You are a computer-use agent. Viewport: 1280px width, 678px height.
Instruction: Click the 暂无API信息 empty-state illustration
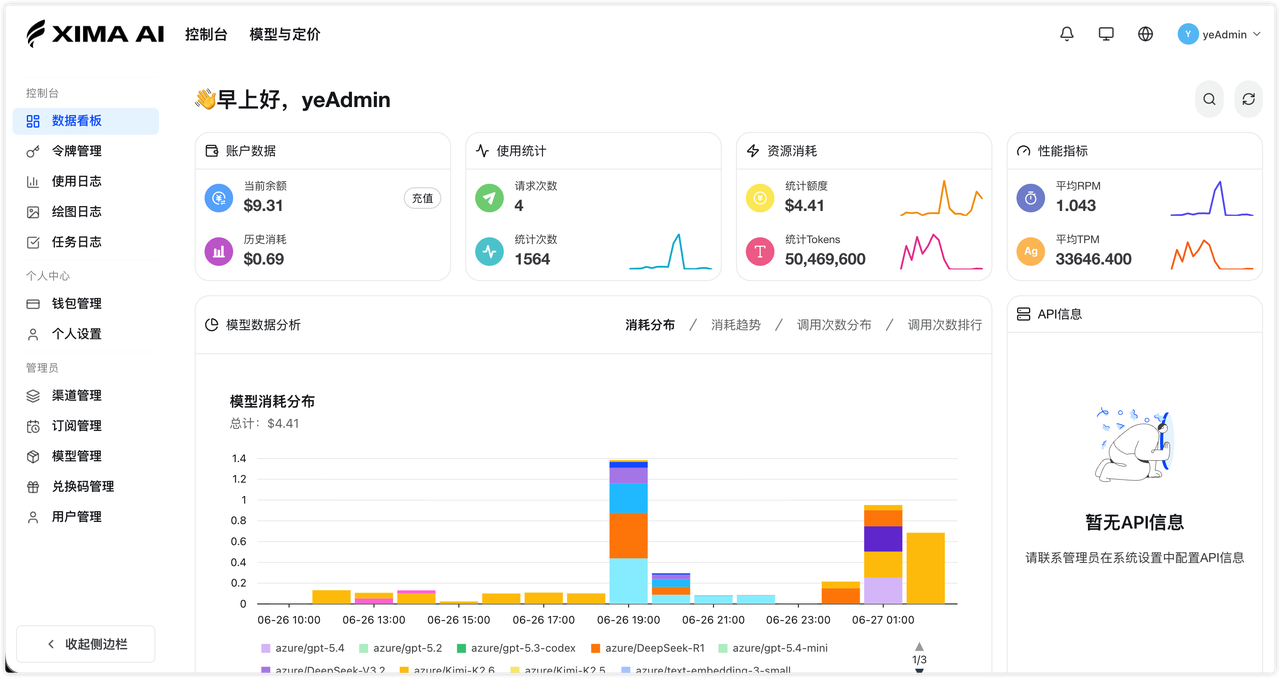(1134, 445)
